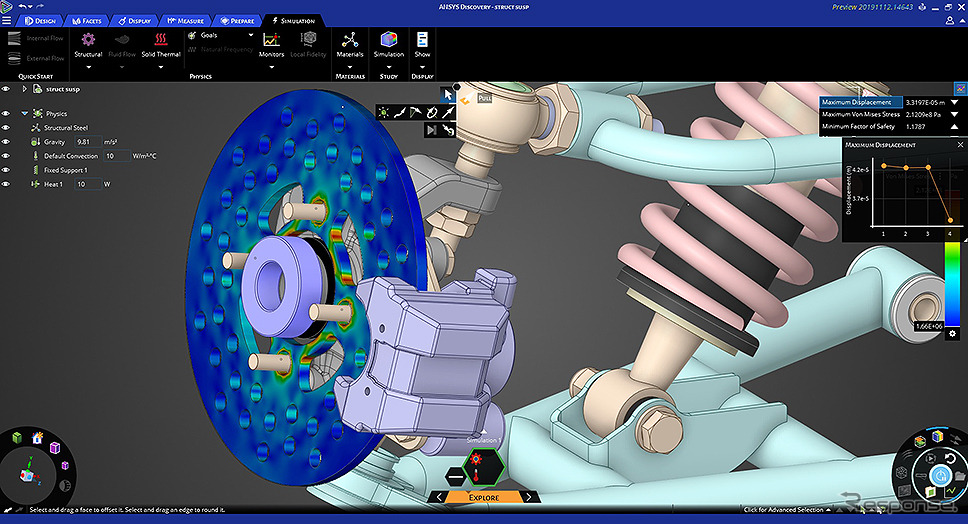
Task: Open the Measure tab
Action: (x=188, y=20)
